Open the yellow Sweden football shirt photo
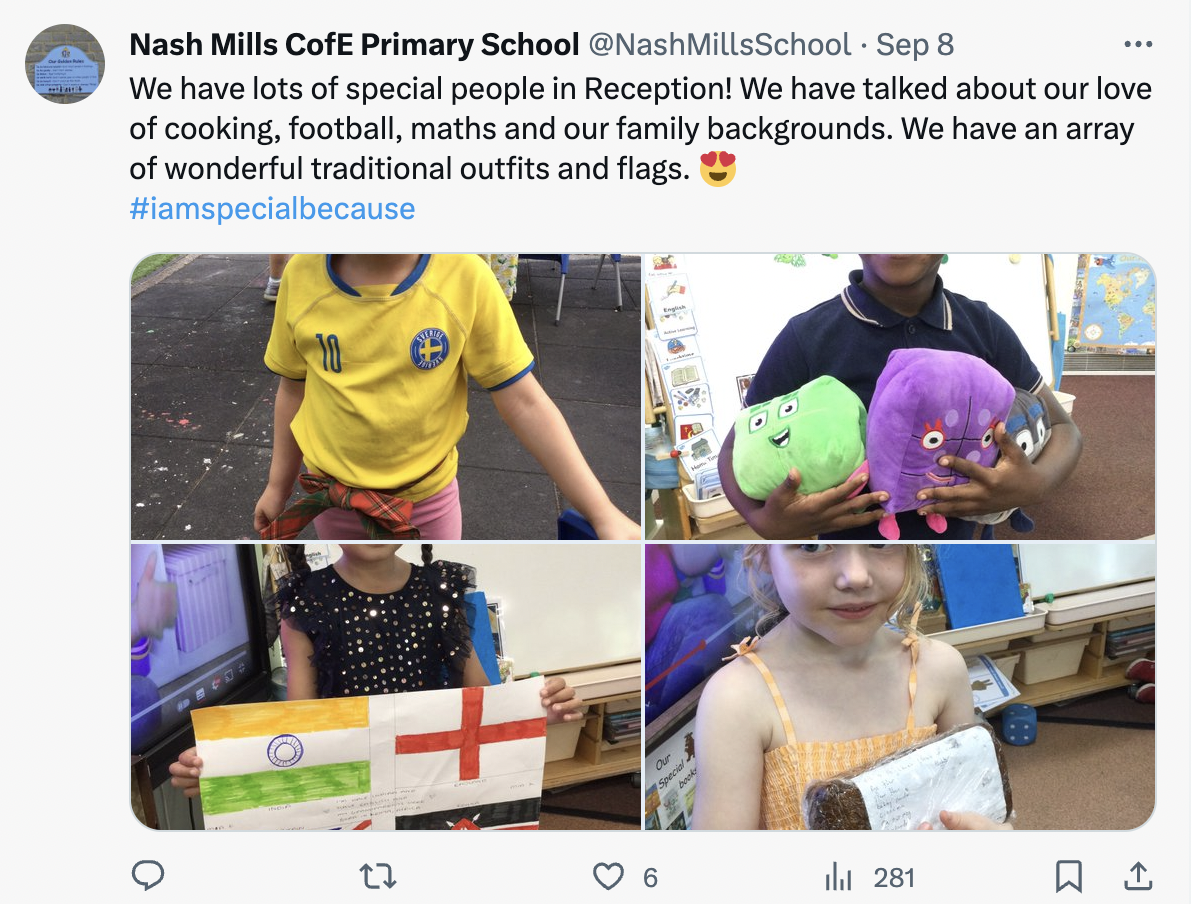 386,397
